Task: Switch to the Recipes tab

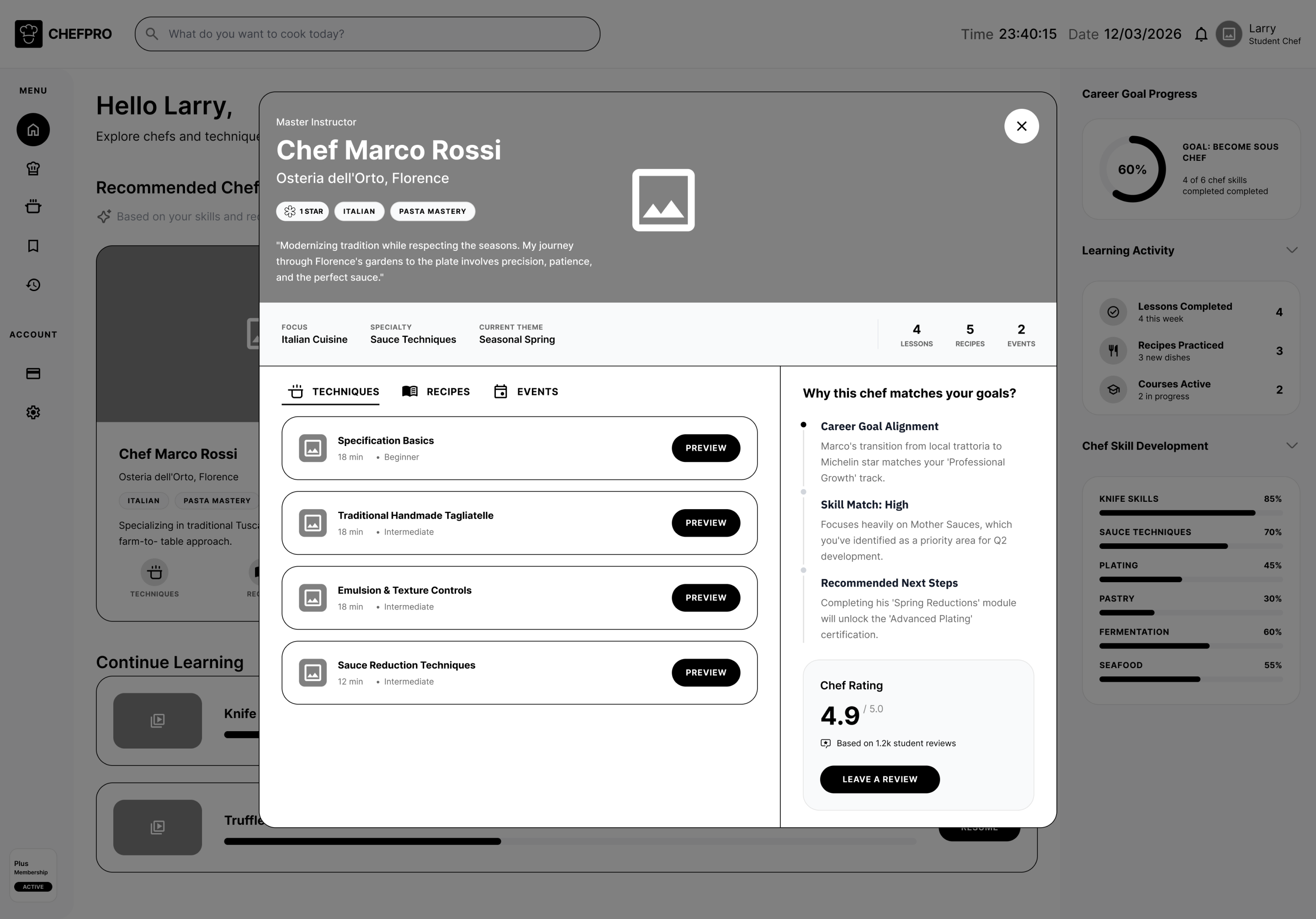Action: pyautogui.click(x=435, y=392)
